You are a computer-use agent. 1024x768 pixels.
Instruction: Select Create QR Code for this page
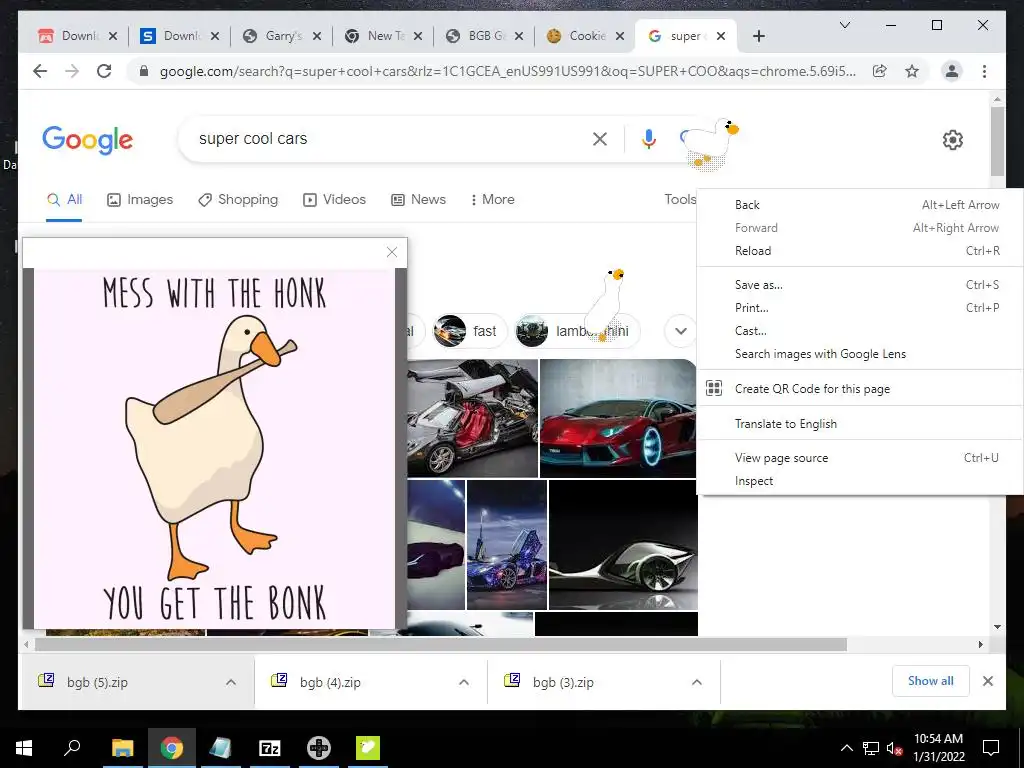tap(860, 389)
